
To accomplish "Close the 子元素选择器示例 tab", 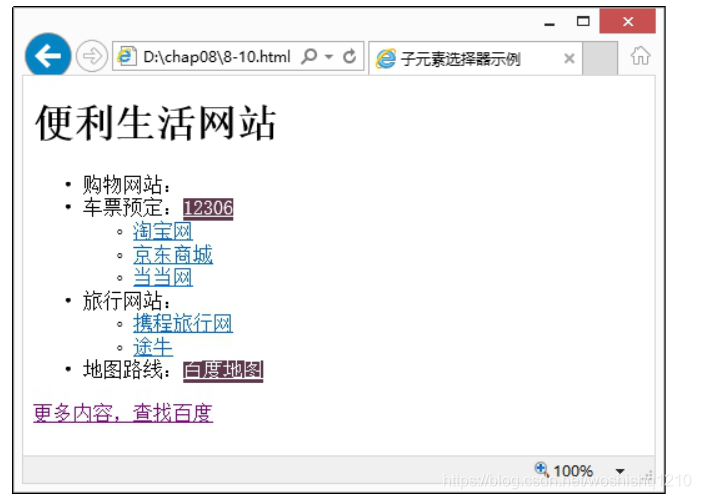I will tap(569, 59).
